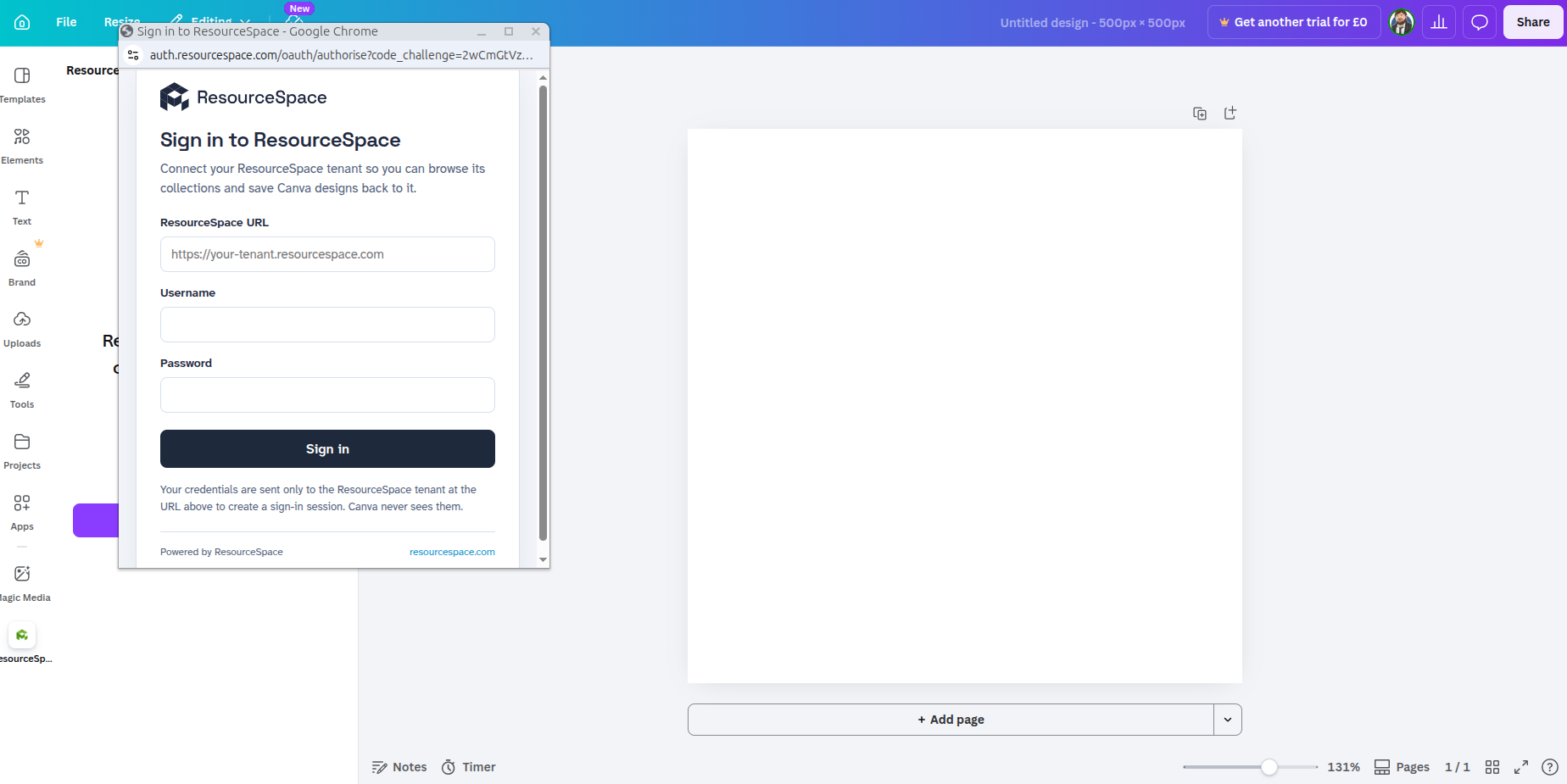Click ResourceSpace logo in popup
This screenshot has height=784, width=1567.
pyautogui.click(x=243, y=97)
